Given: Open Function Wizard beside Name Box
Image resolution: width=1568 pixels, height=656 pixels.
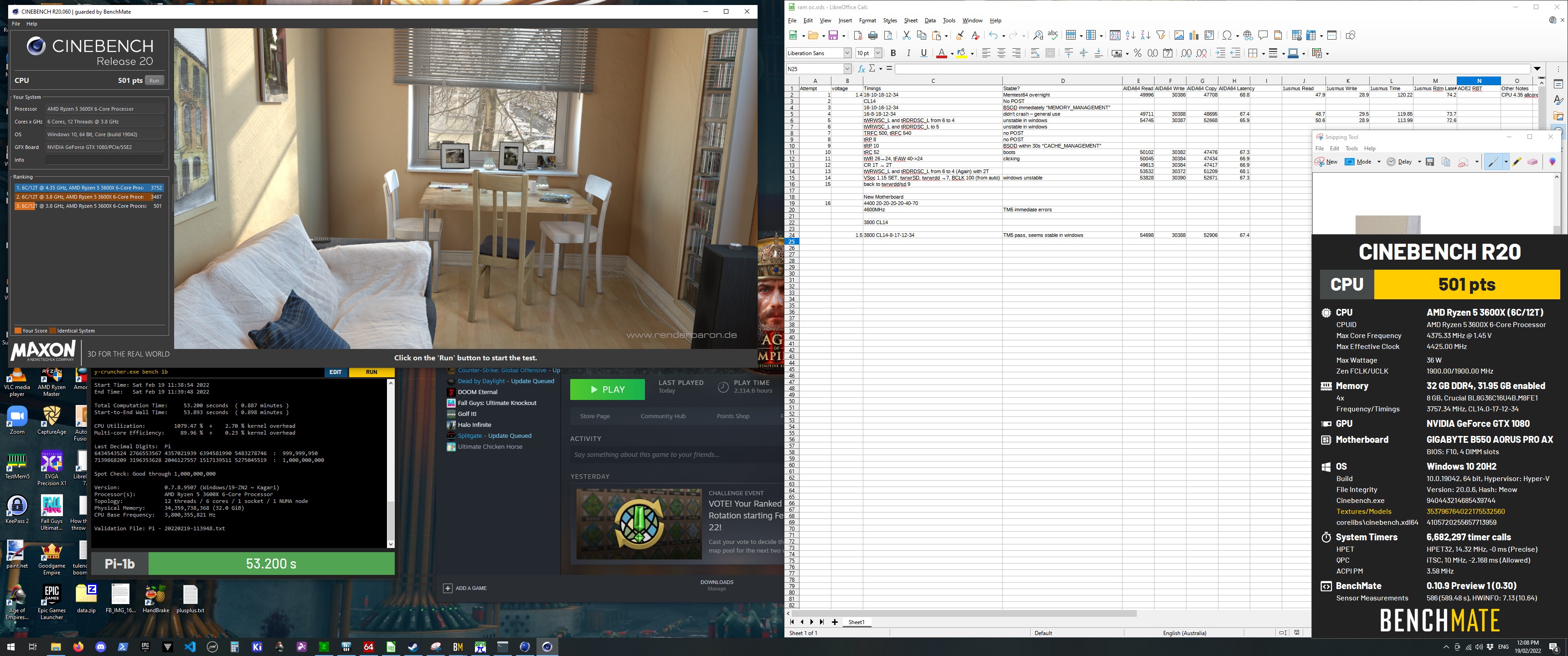Looking at the screenshot, I should [x=861, y=69].
